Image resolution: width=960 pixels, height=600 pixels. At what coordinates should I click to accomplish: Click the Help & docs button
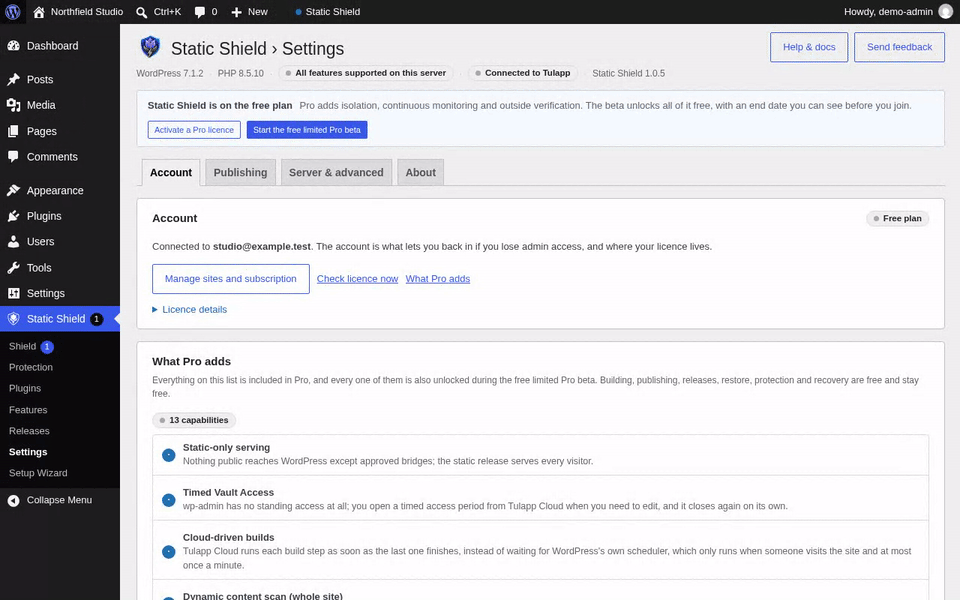click(809, 47)
